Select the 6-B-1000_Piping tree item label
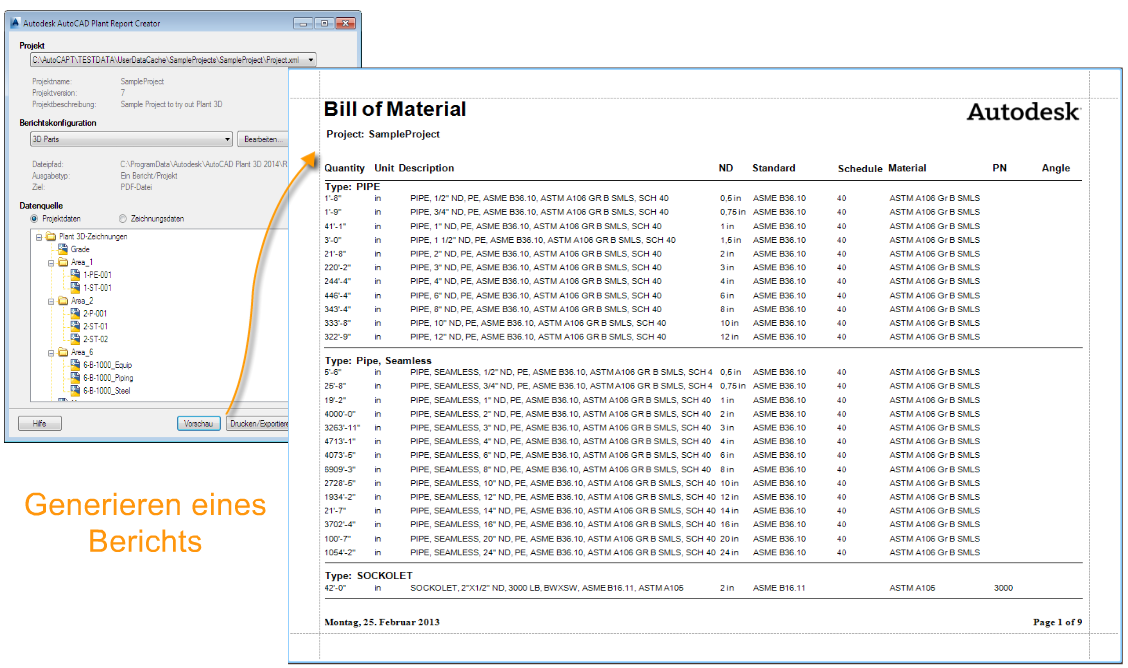The height and width of the screenshot is (668, 1128). pyautogui.click(x=108, y=378)
